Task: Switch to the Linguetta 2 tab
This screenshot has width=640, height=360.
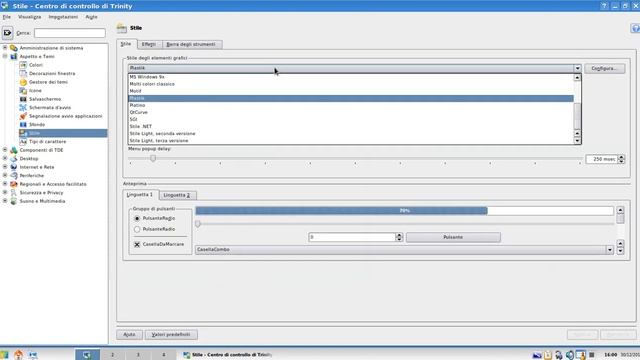Action: tap(177, 195)
